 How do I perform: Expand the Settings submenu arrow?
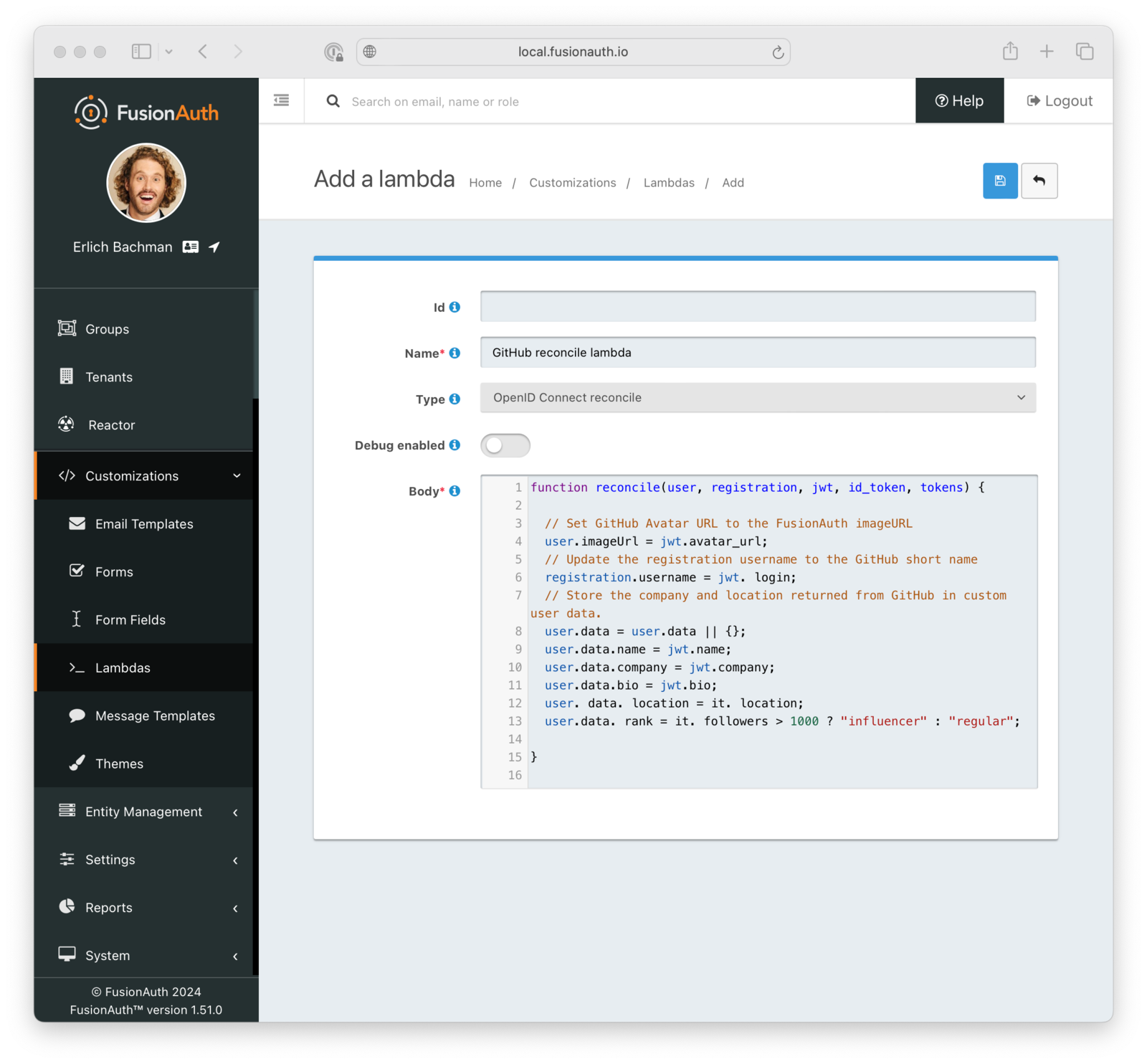tap(235, 860)
